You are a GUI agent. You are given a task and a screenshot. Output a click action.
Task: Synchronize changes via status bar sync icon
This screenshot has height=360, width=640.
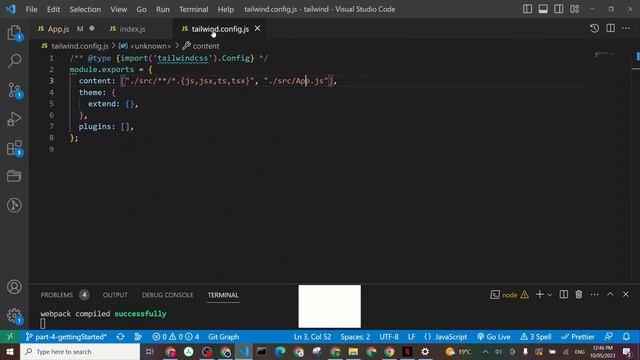coord(120,337)
